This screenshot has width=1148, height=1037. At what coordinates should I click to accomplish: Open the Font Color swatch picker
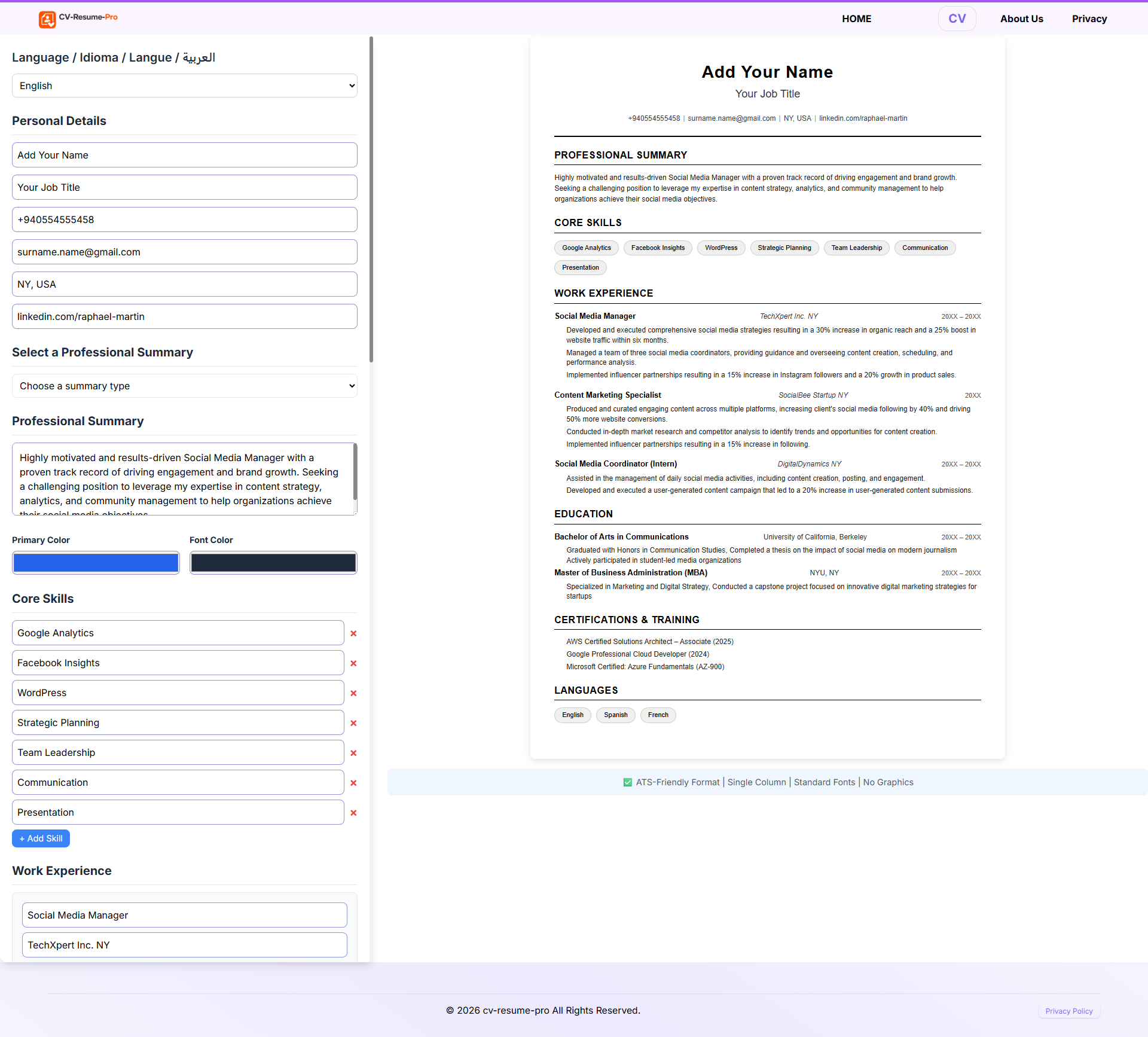273,563
